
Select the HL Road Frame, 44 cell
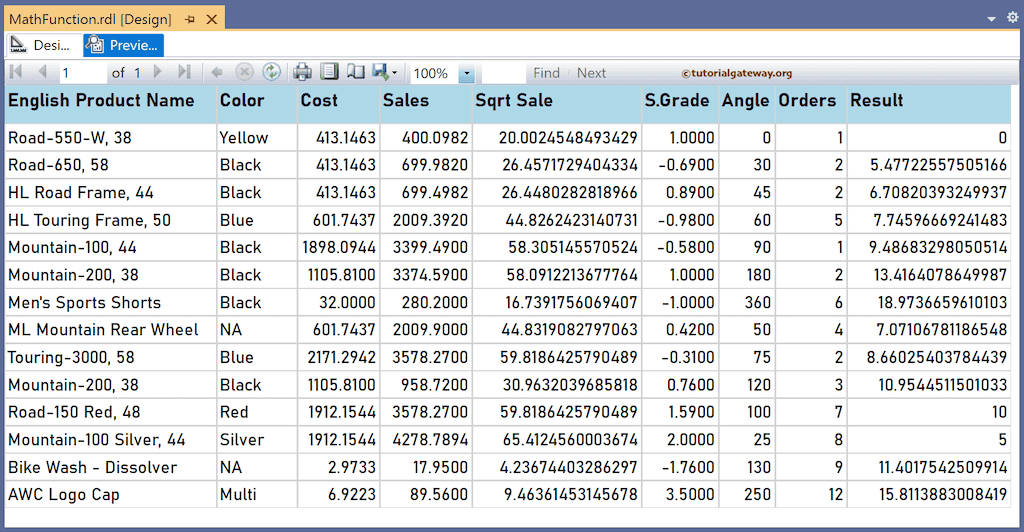(110, 193)
